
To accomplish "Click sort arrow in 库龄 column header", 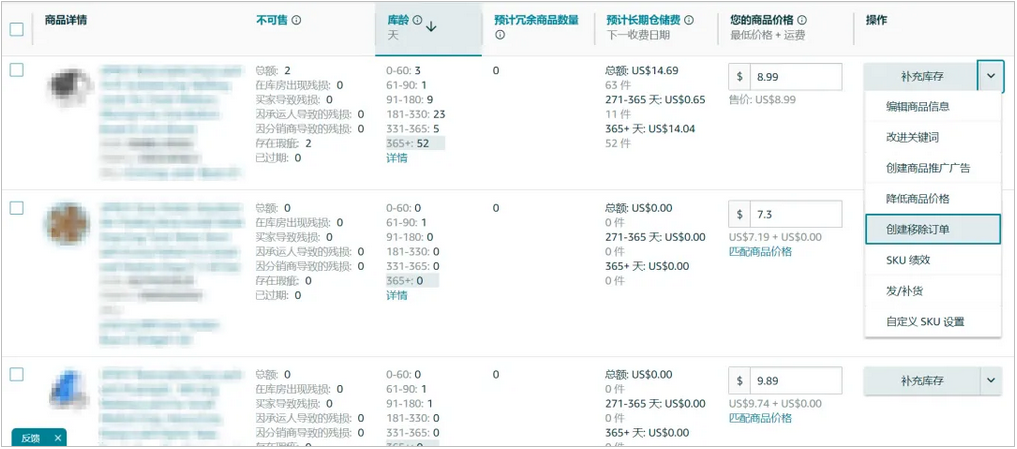I will click(x=432, y=27).
